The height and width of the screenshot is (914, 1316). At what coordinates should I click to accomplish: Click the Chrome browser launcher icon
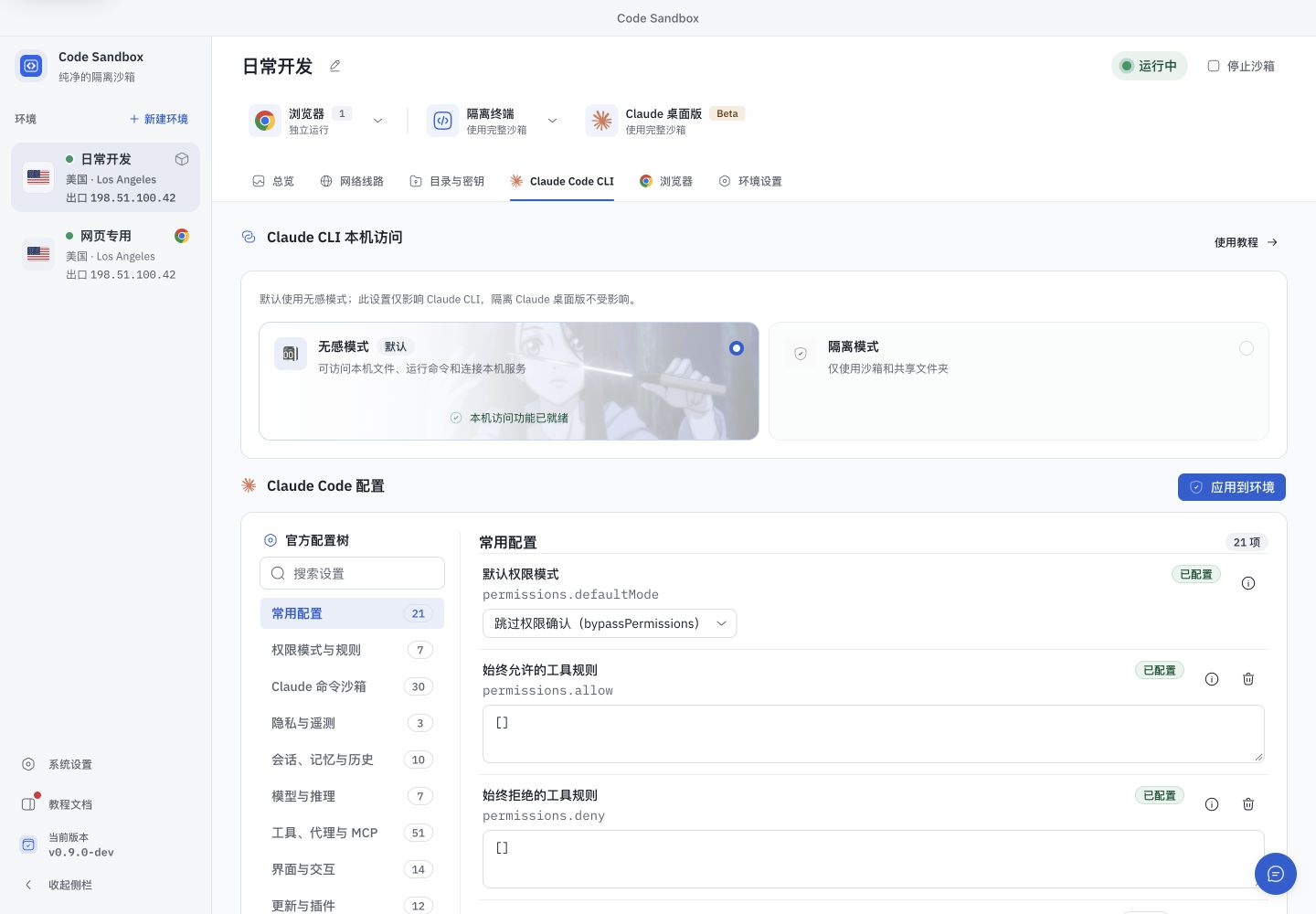click(265, 121)
